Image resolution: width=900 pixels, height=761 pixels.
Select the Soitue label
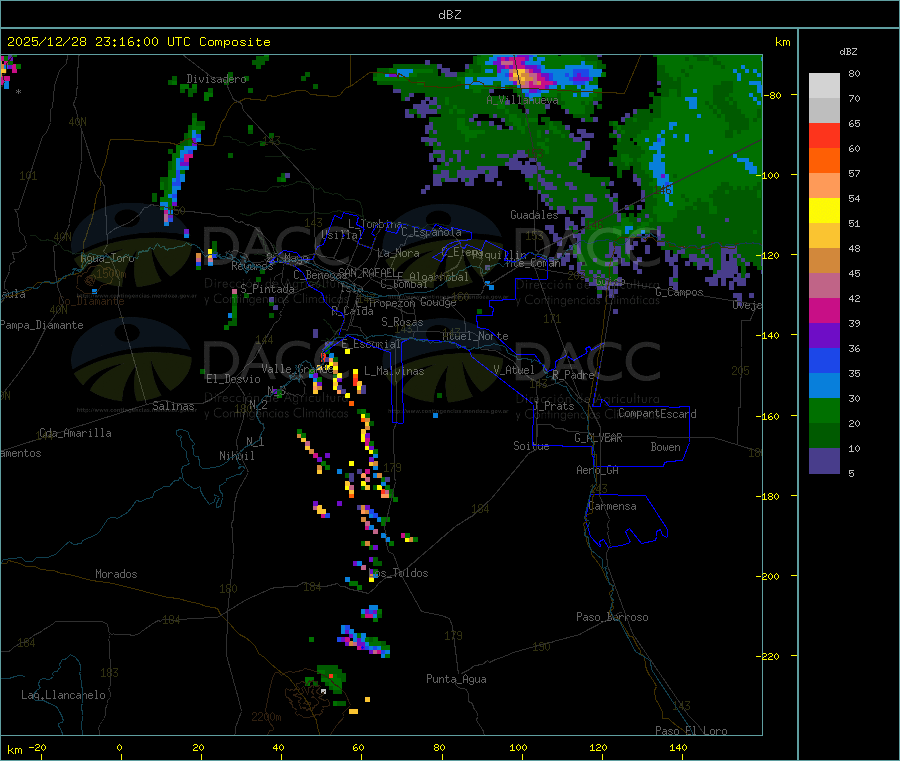(x=531, y=446)
